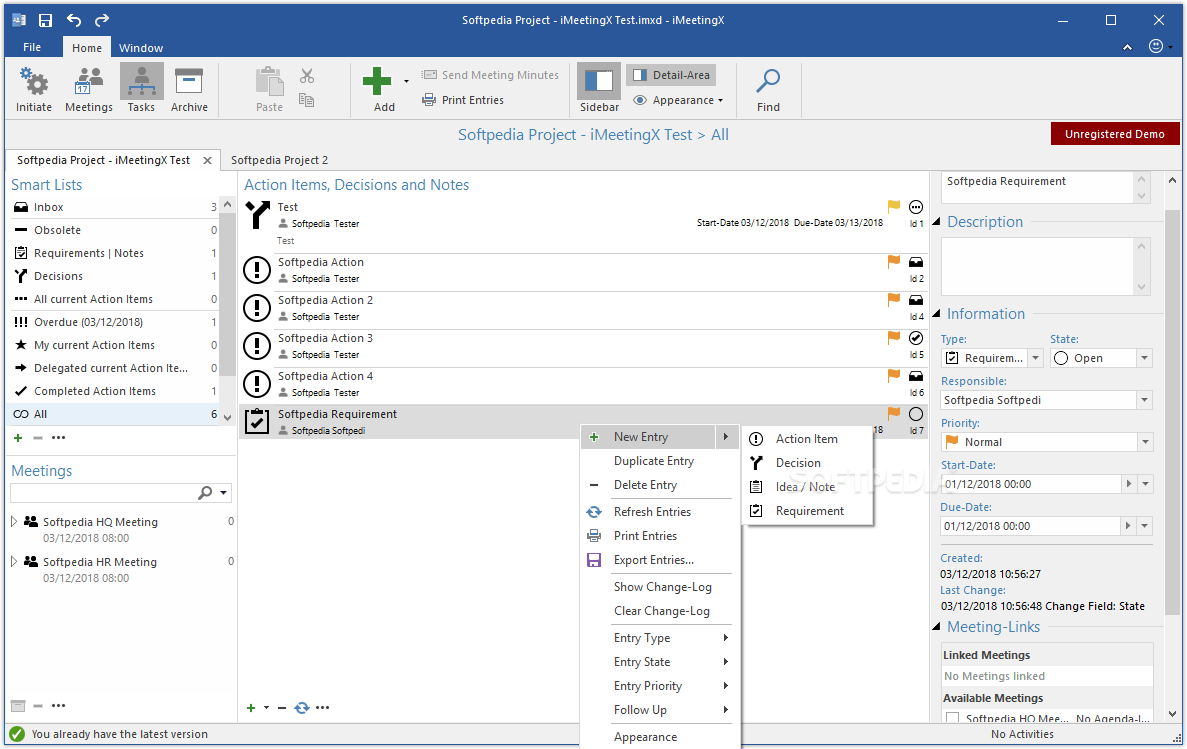Choose Delete Entry in context menu

tap(645, 485)
